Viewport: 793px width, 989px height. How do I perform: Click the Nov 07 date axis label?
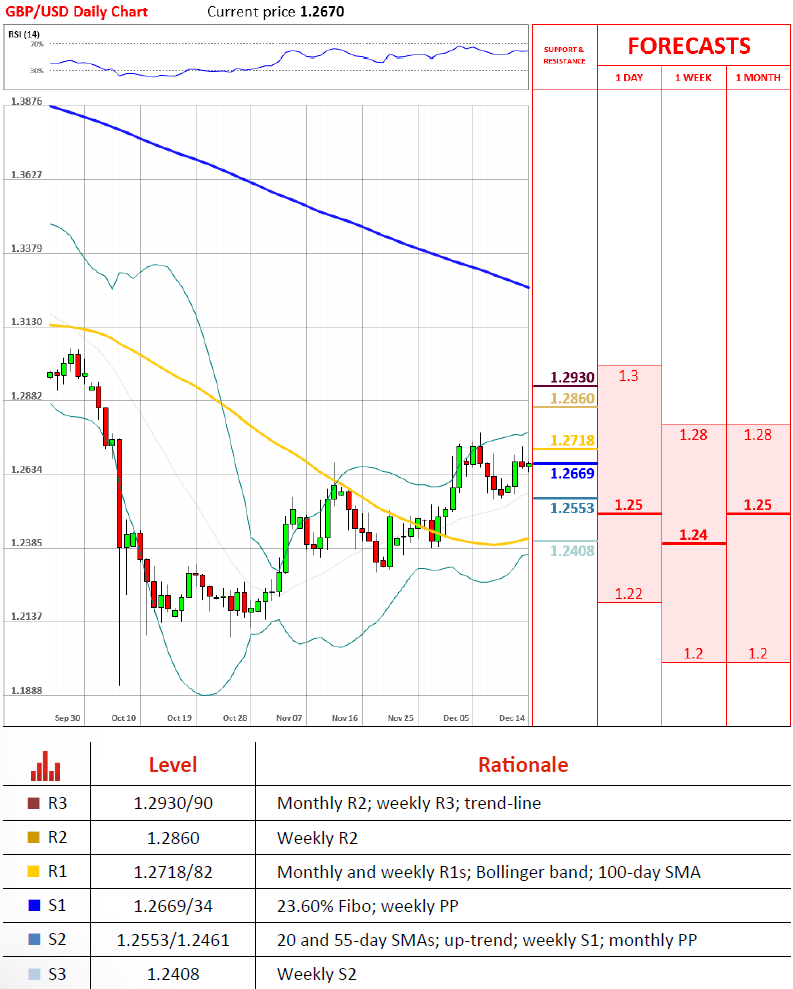(289, 718)
